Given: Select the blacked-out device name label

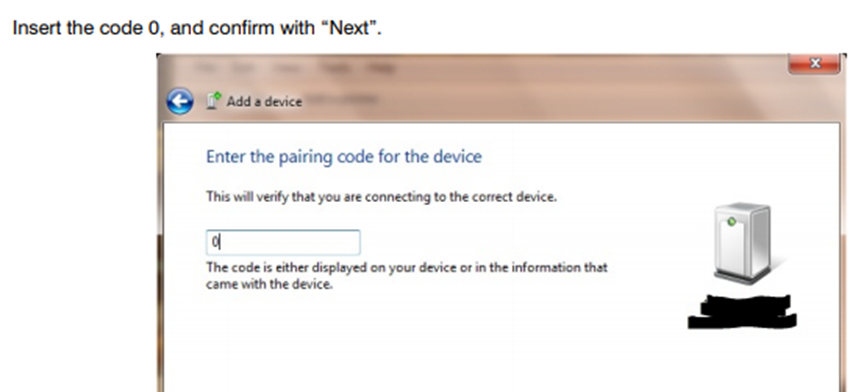Looking at the screenshot, I should tap(742, 312).
